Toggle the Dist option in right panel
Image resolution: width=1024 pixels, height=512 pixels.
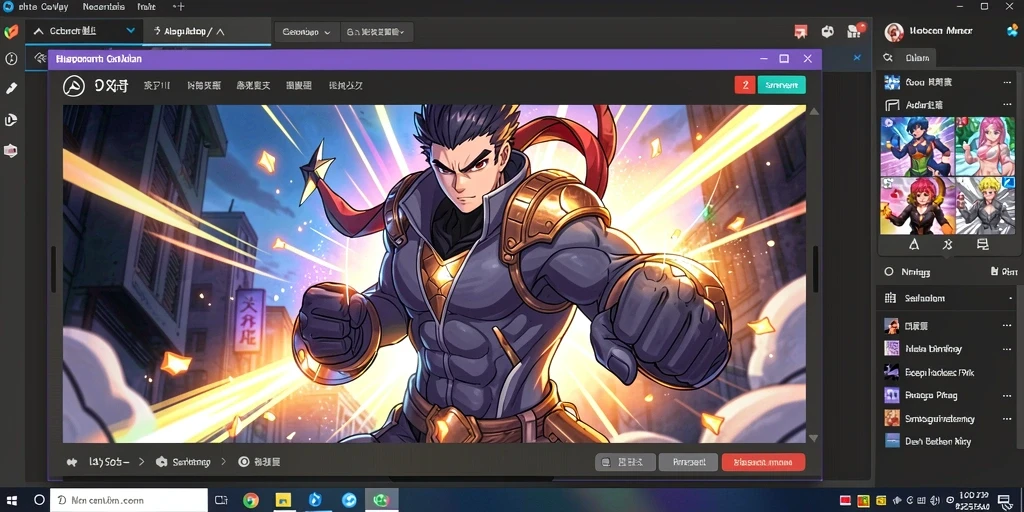coord(1004,271)
